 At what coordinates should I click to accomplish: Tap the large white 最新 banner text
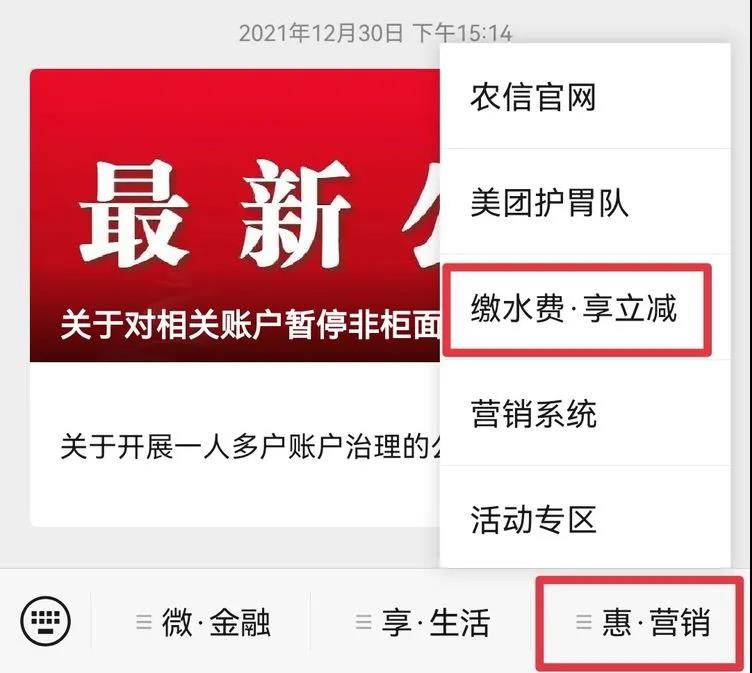[x=215, y=213]
